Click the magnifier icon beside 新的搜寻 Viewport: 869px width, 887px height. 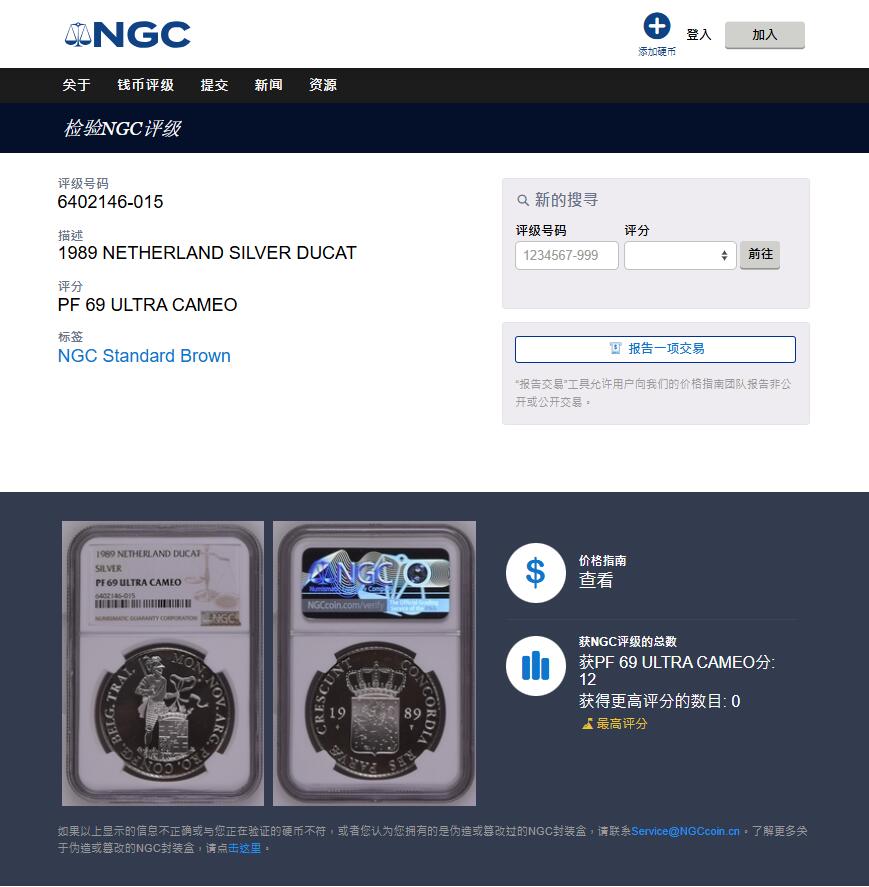click(x=523, y=200)
